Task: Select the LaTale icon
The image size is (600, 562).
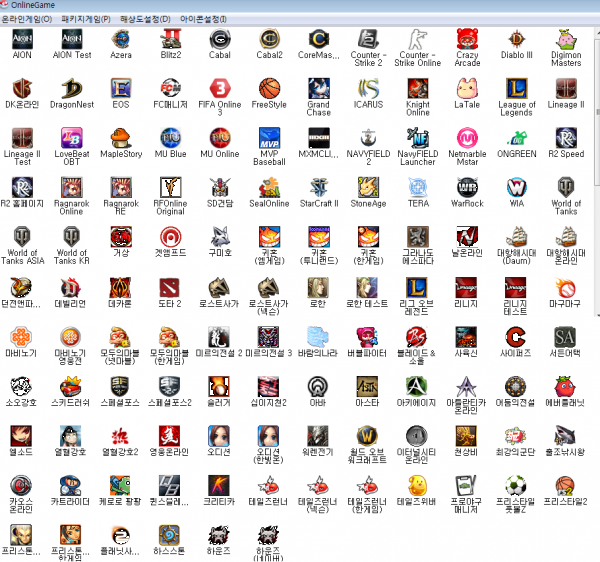Action: pos(467,88)
